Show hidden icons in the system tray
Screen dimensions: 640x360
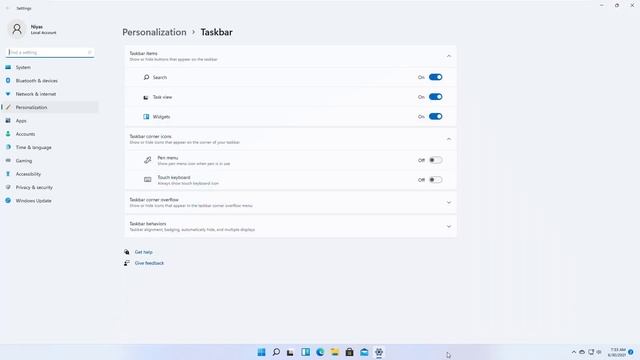pyautogui.click(x=573, y=352)
